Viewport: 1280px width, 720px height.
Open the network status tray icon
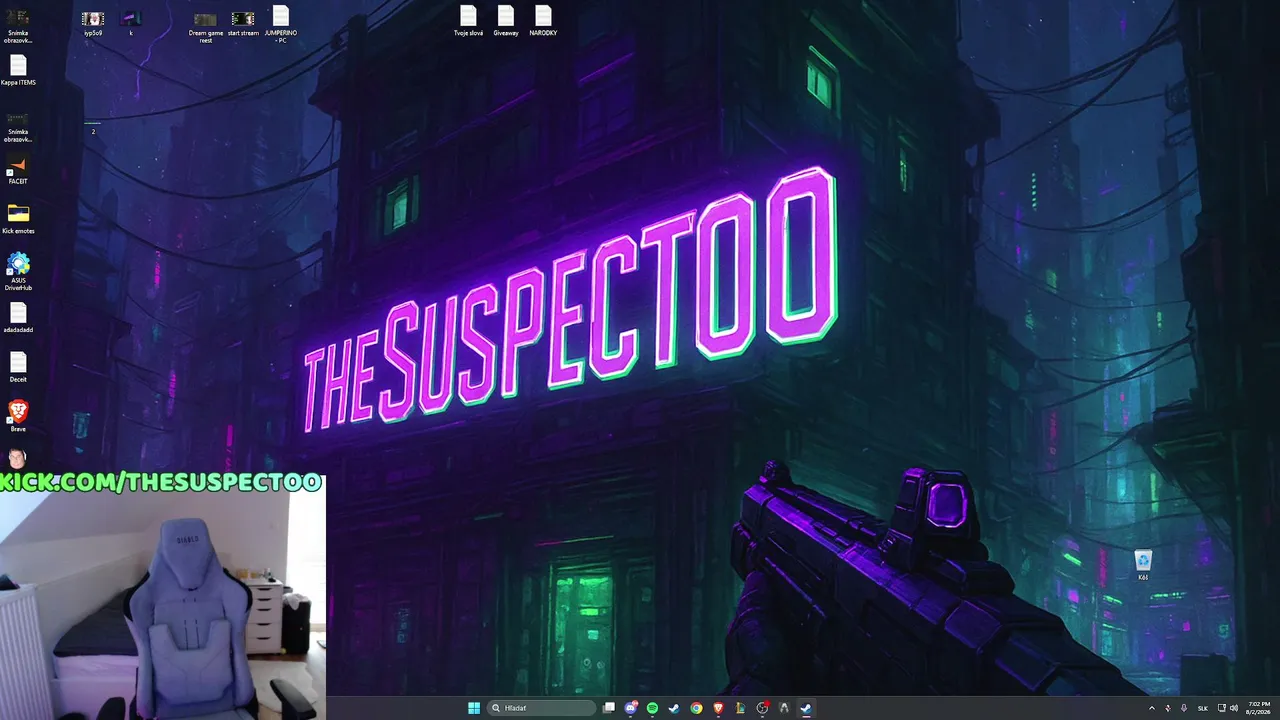(x=1221, y=708)
